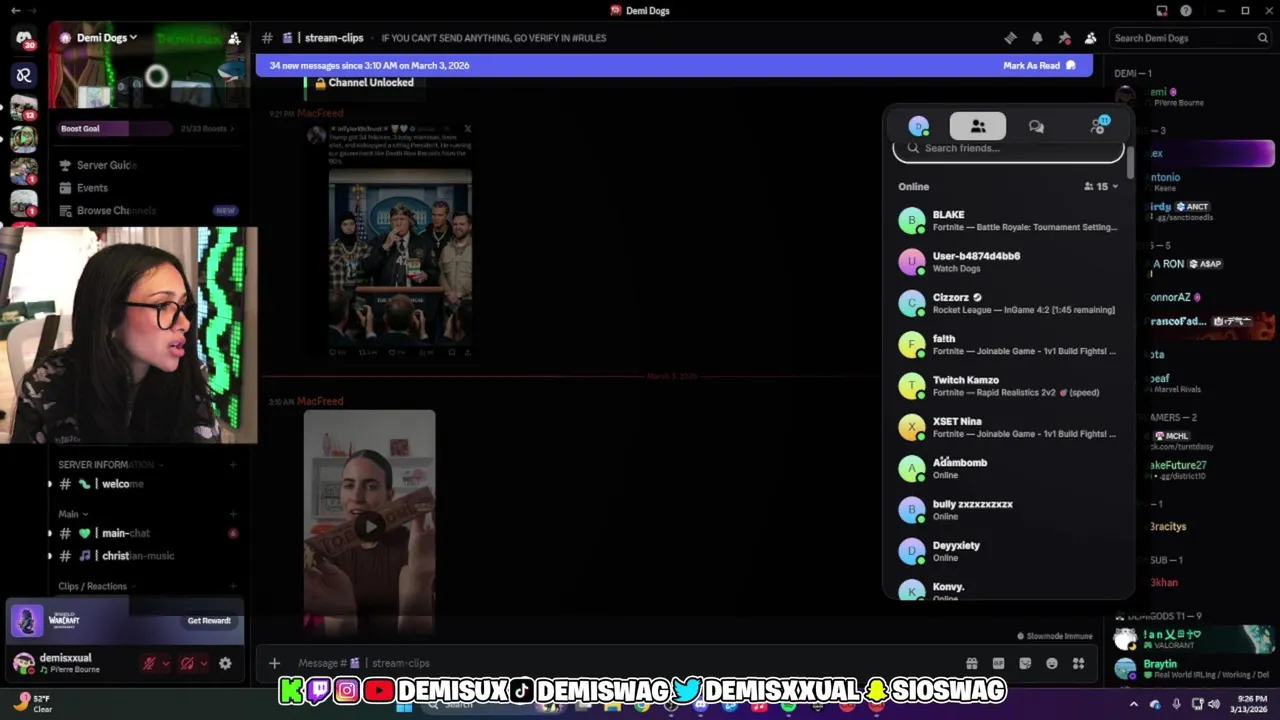The image size is (1280, 720).
Task: Click MacFreed username at 3:10 AM message
Action: tap(320, 401)
